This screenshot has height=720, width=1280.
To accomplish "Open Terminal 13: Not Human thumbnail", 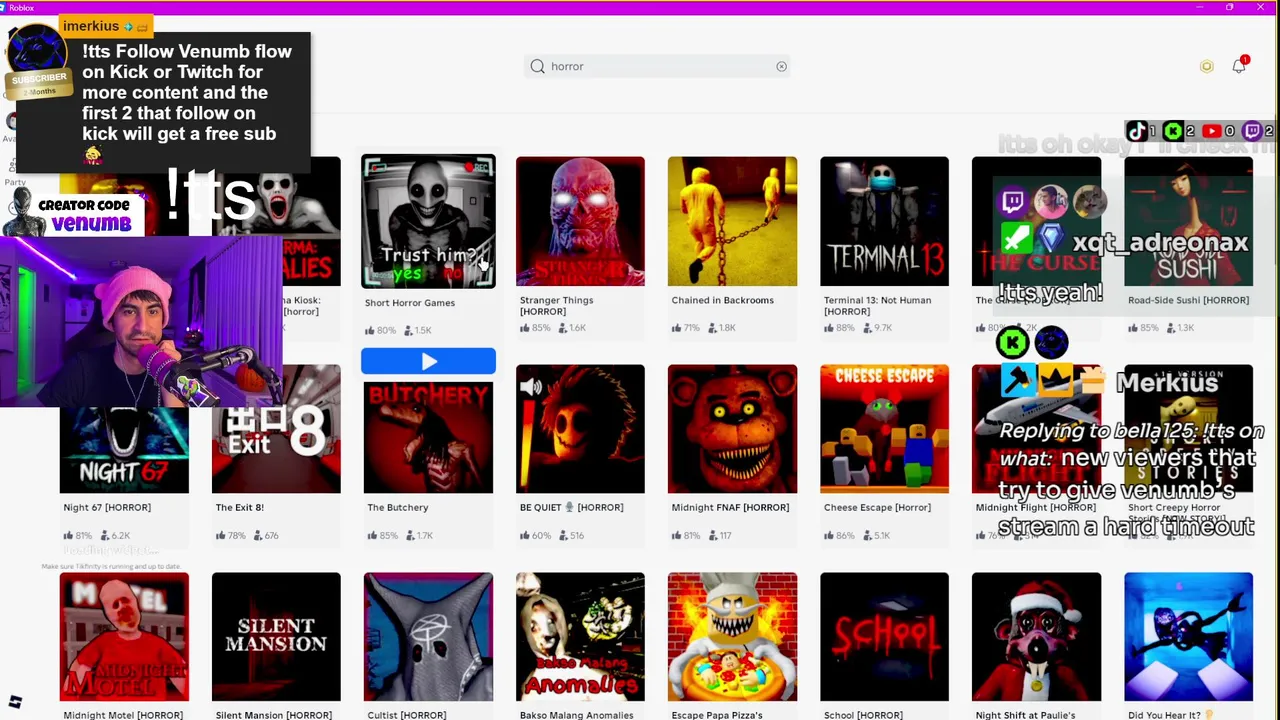I will point(884,221).
